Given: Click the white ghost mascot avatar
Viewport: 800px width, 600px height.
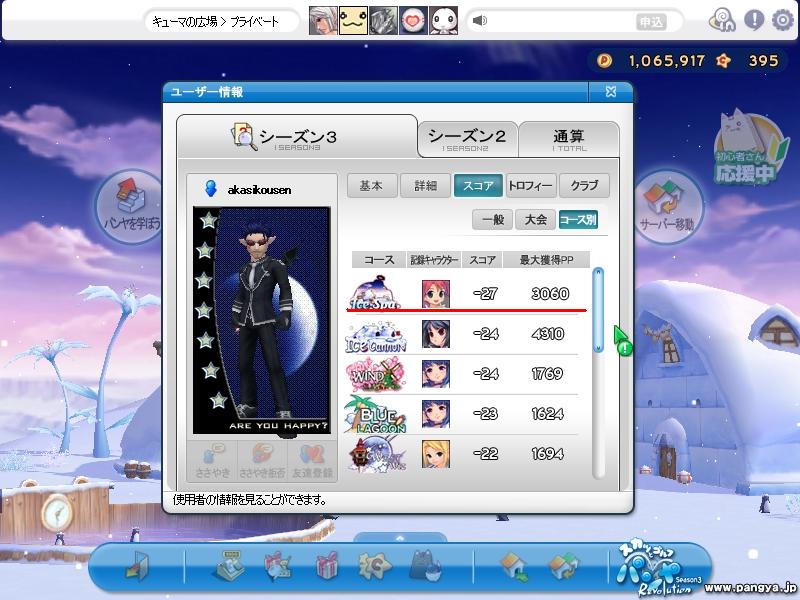Looking at the screenshot, I should coord(443,21).
